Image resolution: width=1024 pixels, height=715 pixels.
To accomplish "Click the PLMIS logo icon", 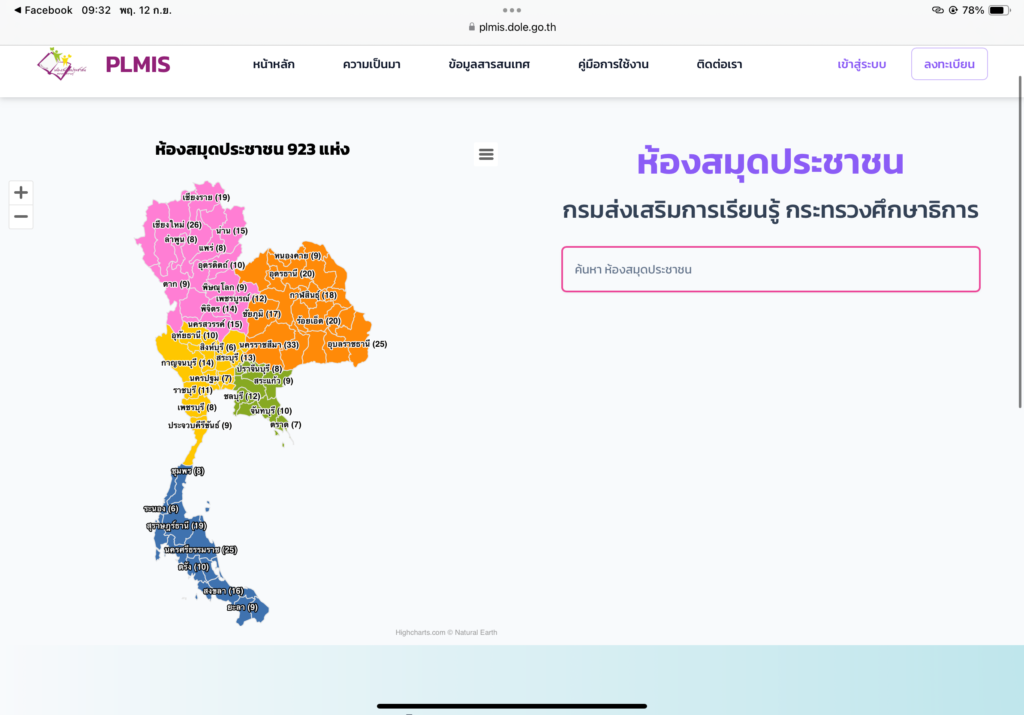I will 62,65.
